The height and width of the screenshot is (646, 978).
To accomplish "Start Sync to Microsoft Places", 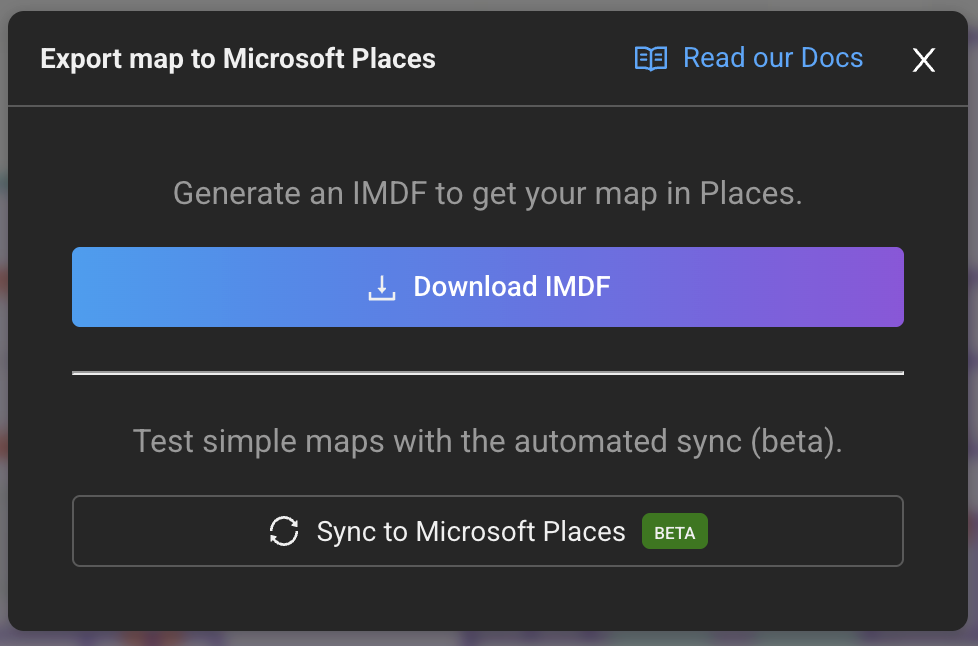I will 488,531.
